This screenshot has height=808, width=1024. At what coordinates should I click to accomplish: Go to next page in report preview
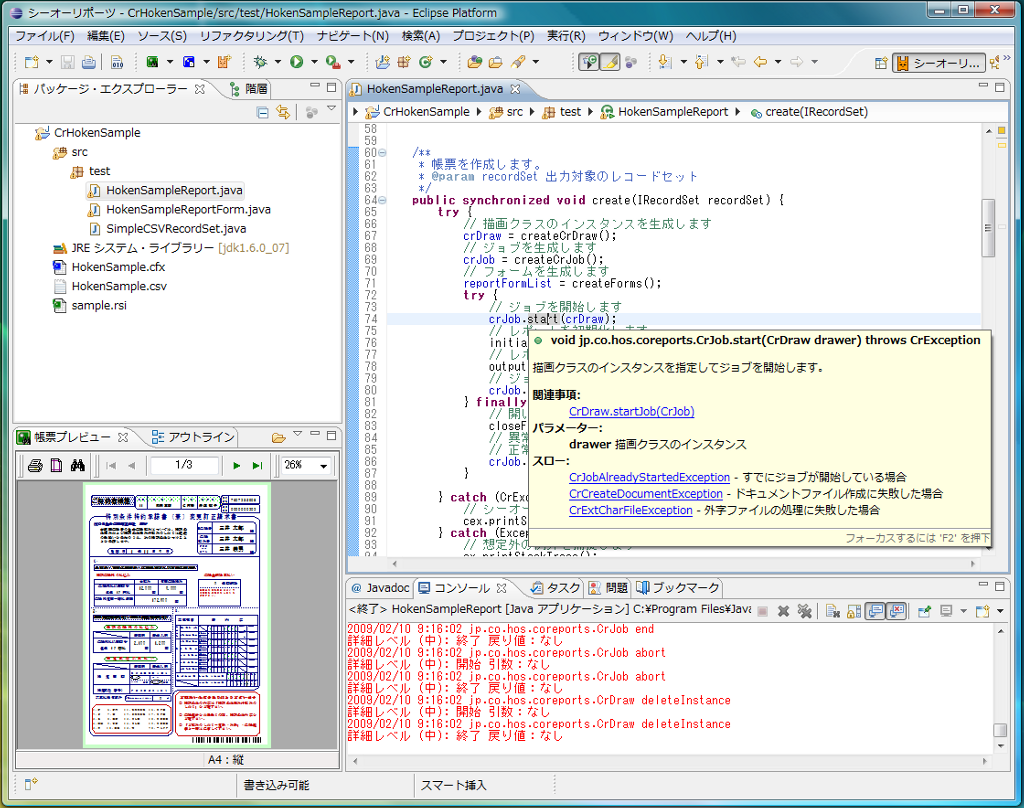[236, 466]
